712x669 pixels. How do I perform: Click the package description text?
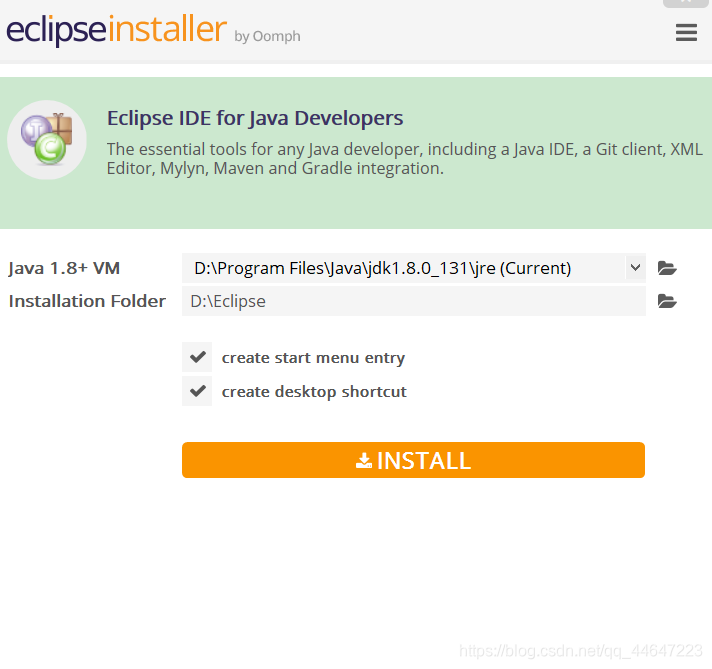click(x=405, y=159)
